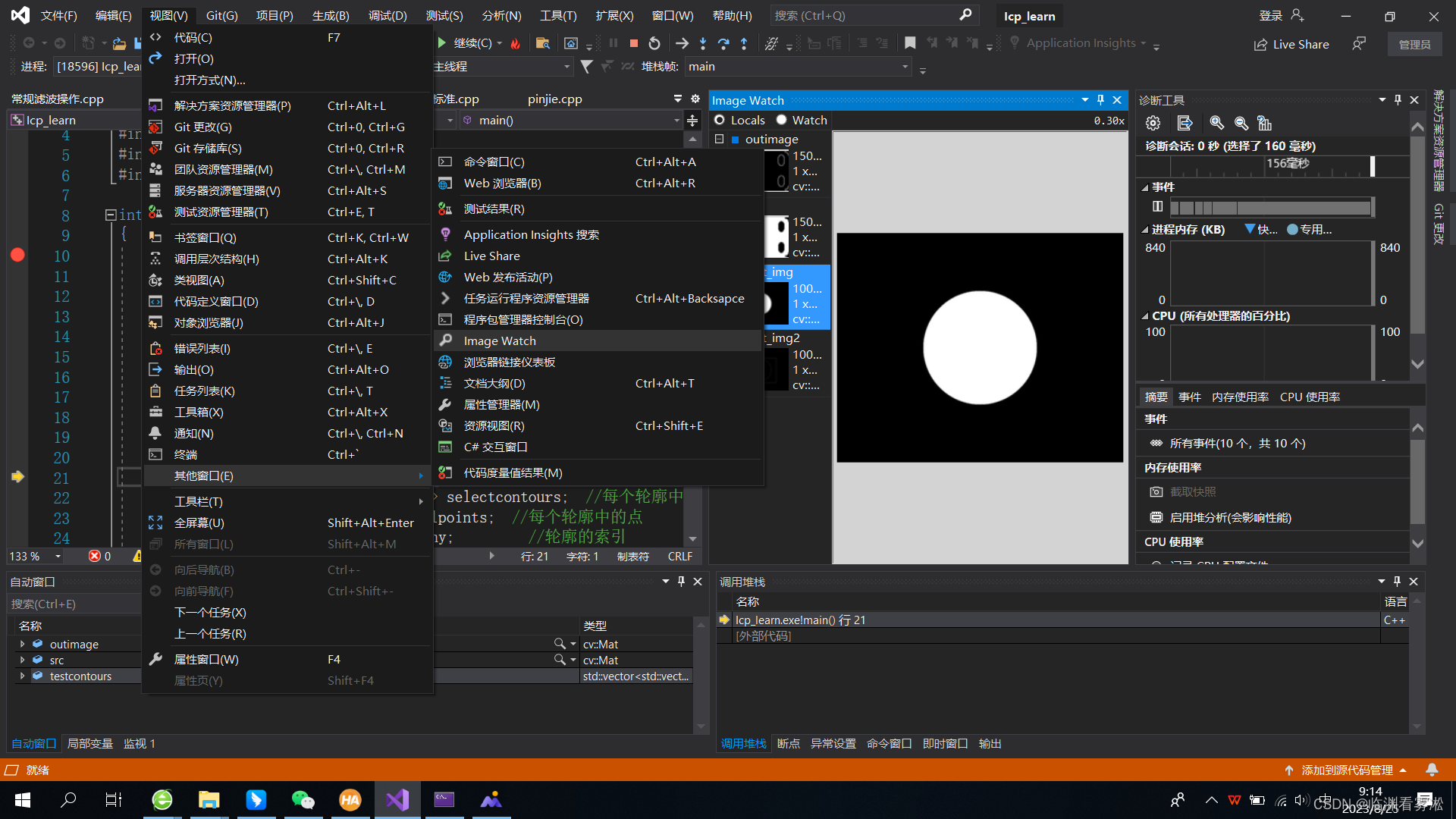This screenshot has height=819, width=1456.
Task: Open the stack frame main dropdown
Action: 905,67
